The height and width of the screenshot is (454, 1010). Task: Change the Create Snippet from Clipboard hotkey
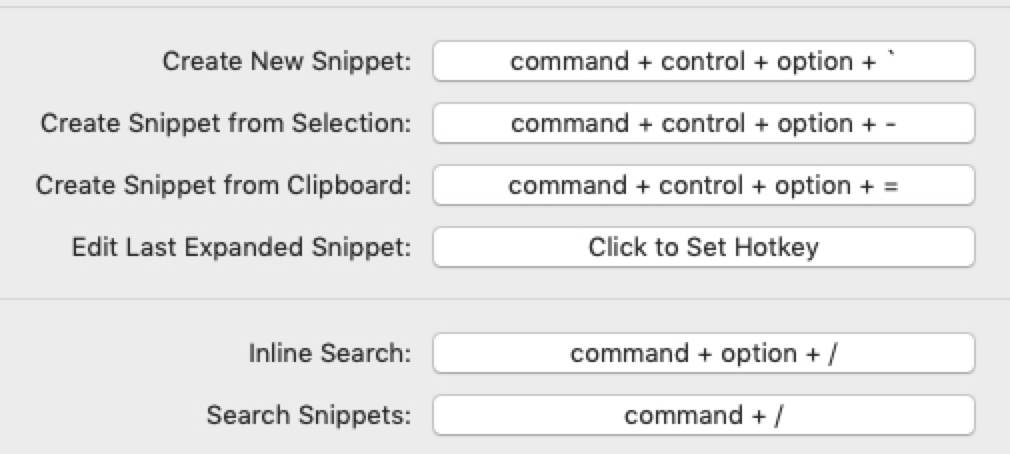(x=703, y=185)
